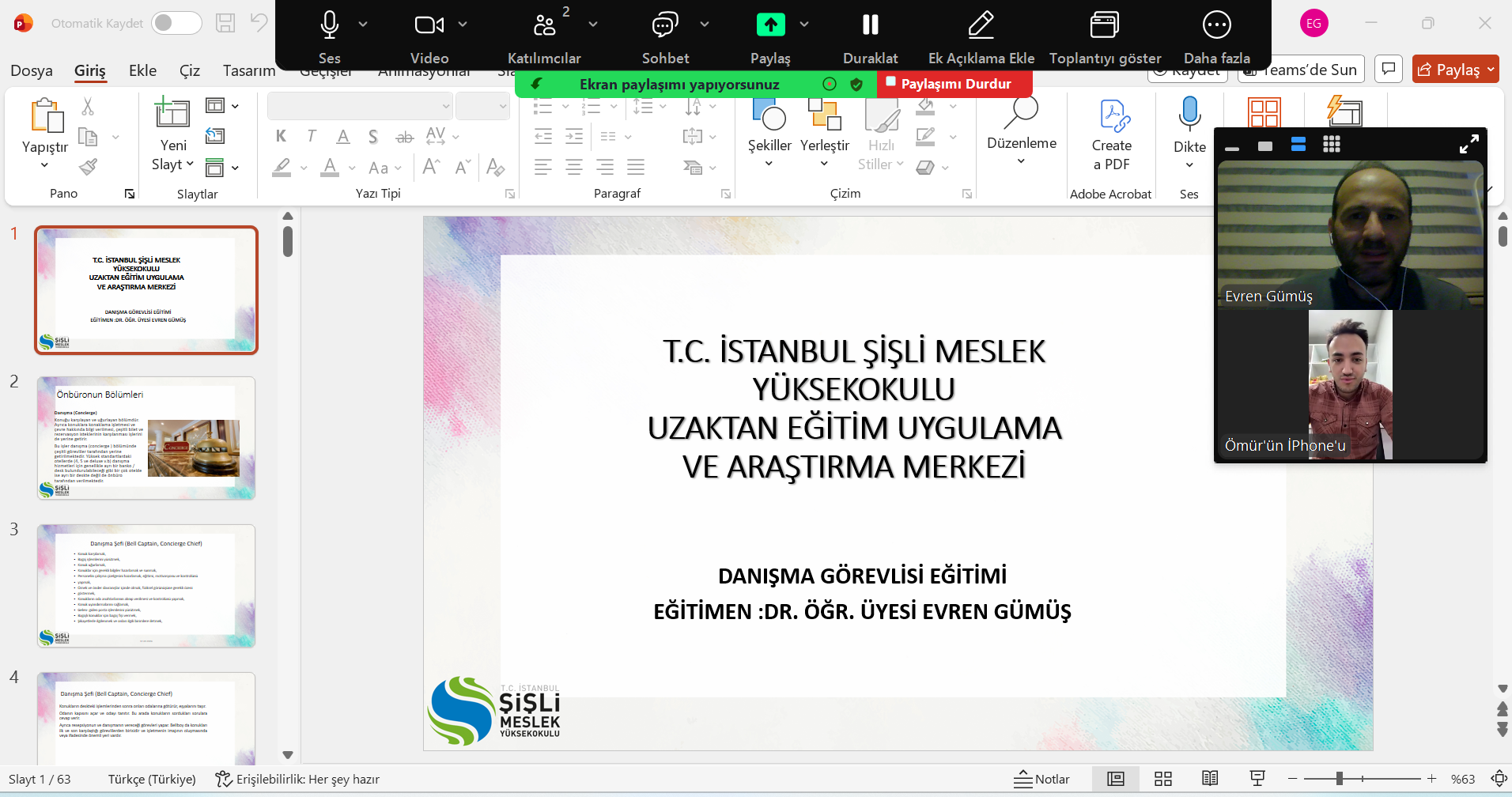Select the slide 2 thumbnail Önbüronun Bölümleri
1512x797 pixels.
click(146, 438)
